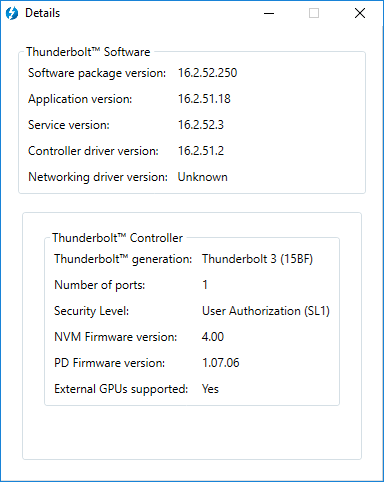Click the Software package version label
The width and height of the screenshot is (384, 482).
click(97, 73)
